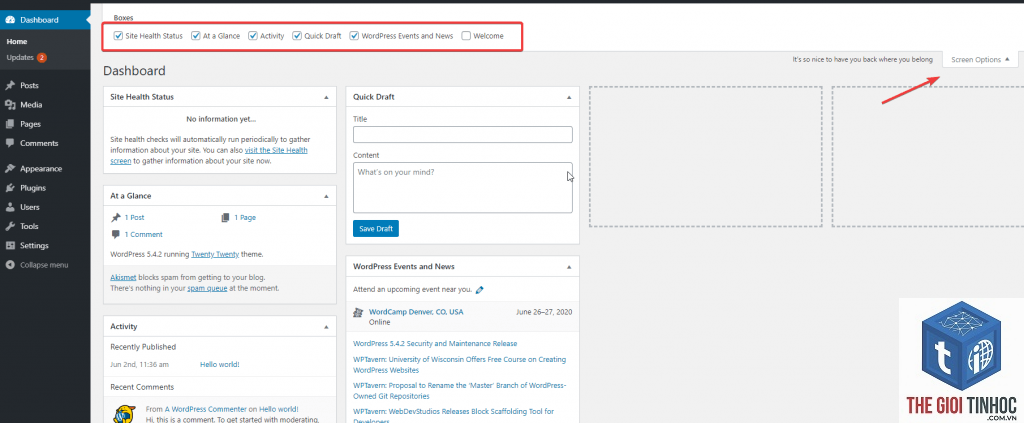Click the Settings sliders icon
The width and height of the screenshot is (1024, 423).
point(10,245)
